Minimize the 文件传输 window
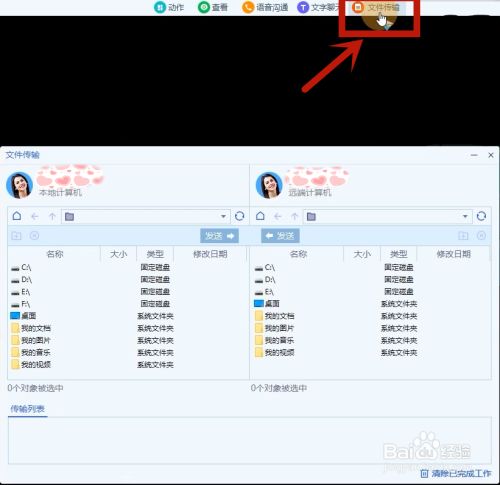500x485 pixels. click(474, 155)
